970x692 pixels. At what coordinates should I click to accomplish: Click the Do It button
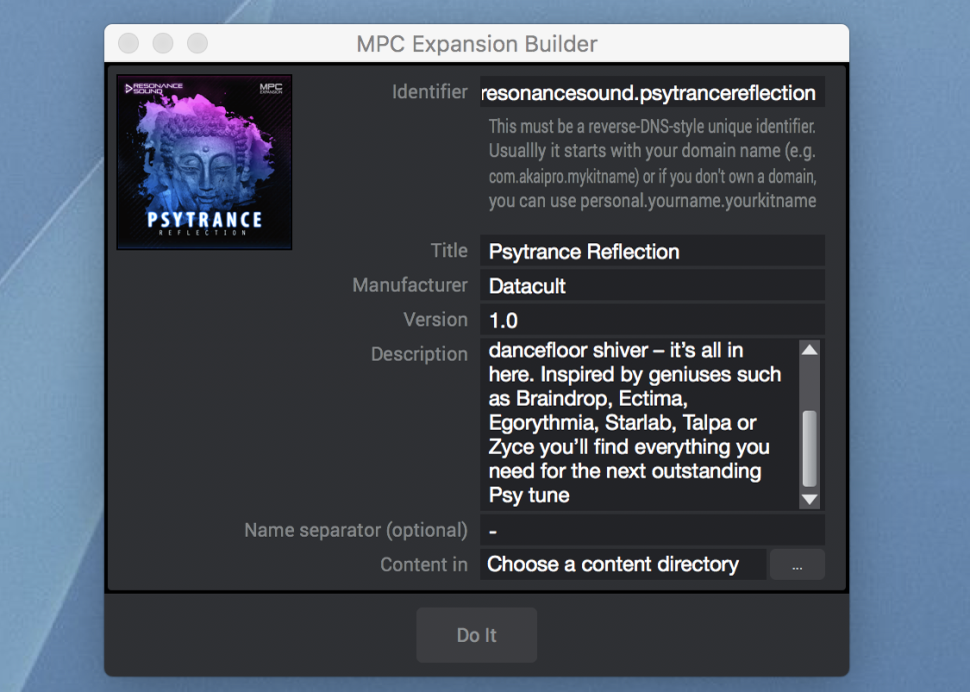coord(476,634)
